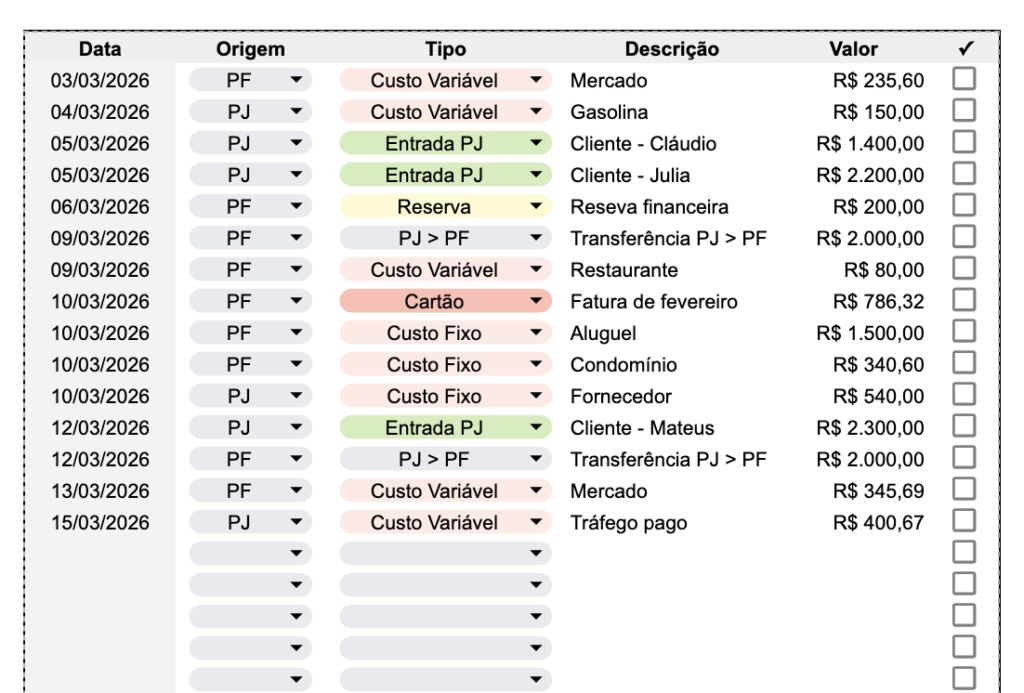1024x693 pixels.
Task: Check the box for the Gasolina row
Action: click(x=964, y=112)
